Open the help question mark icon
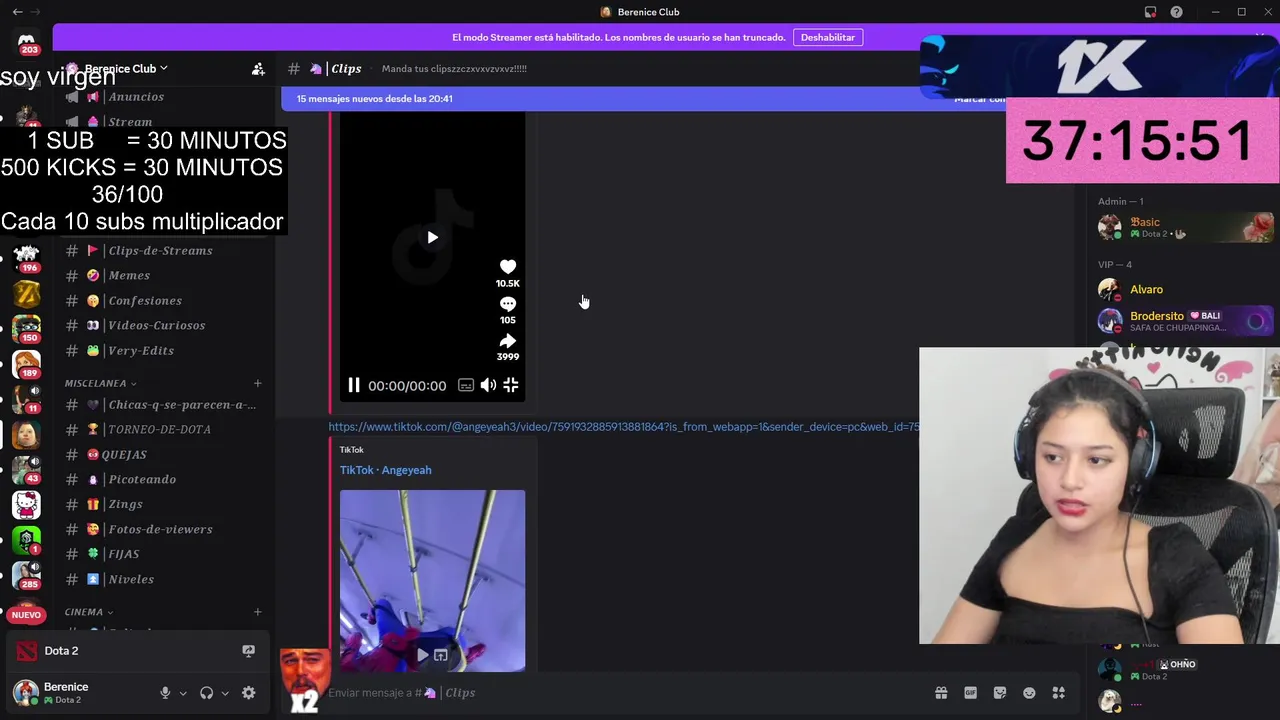 coord(1176,12)
